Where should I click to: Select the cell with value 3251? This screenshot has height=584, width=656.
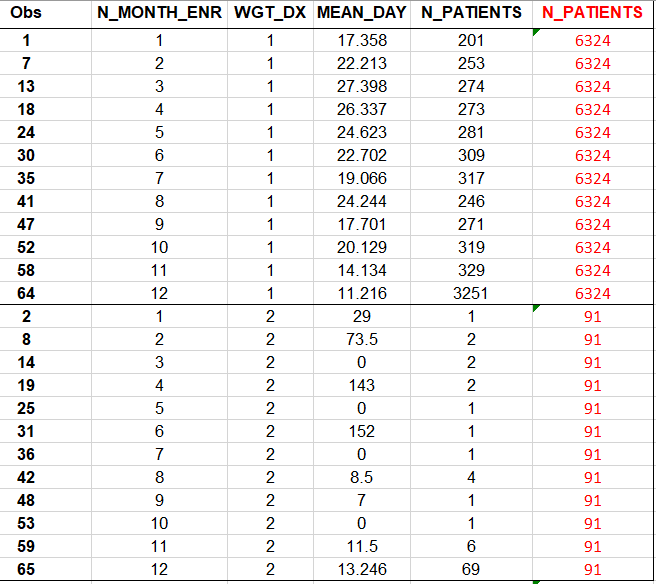472,293
